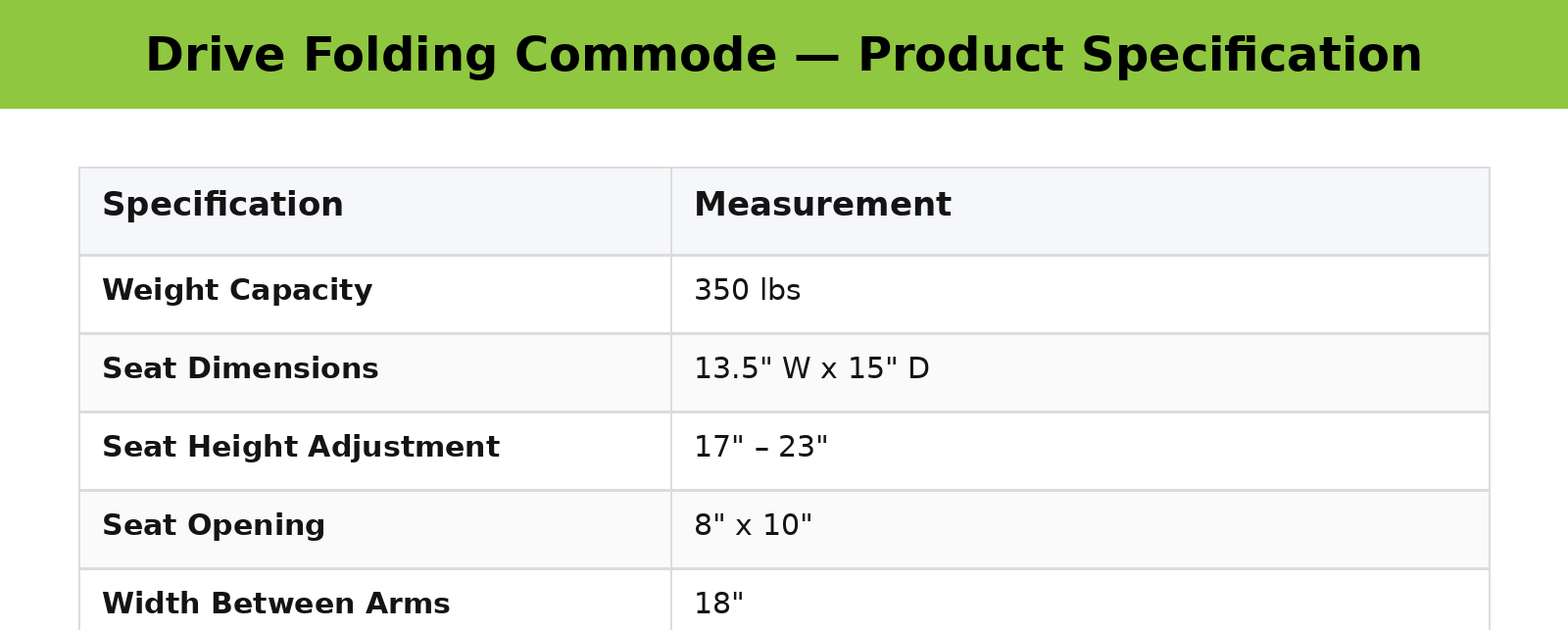Click the dash in the page title

click(x=816, y=56)
